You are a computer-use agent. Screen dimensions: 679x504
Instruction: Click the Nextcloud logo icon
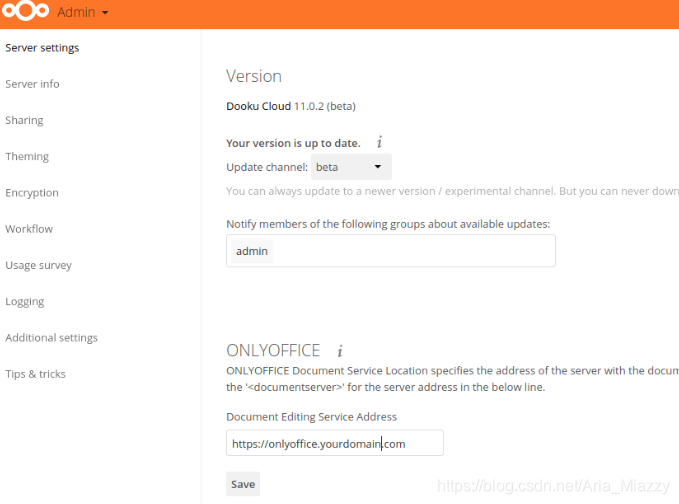[25, 10]
